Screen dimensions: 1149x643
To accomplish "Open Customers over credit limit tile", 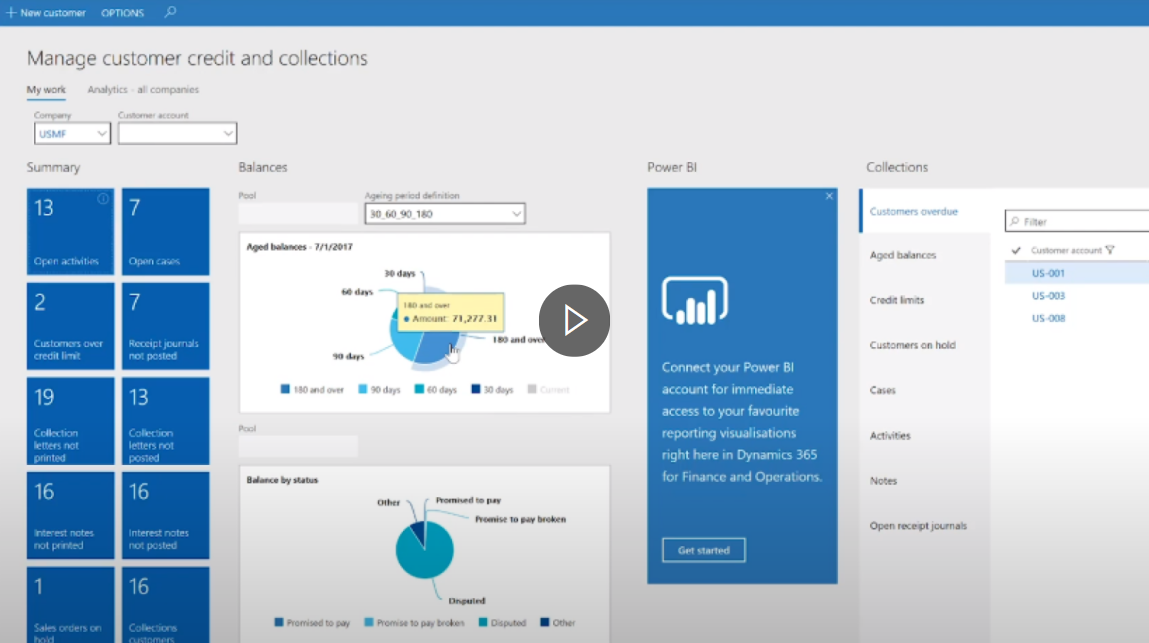I will (70, 326).
